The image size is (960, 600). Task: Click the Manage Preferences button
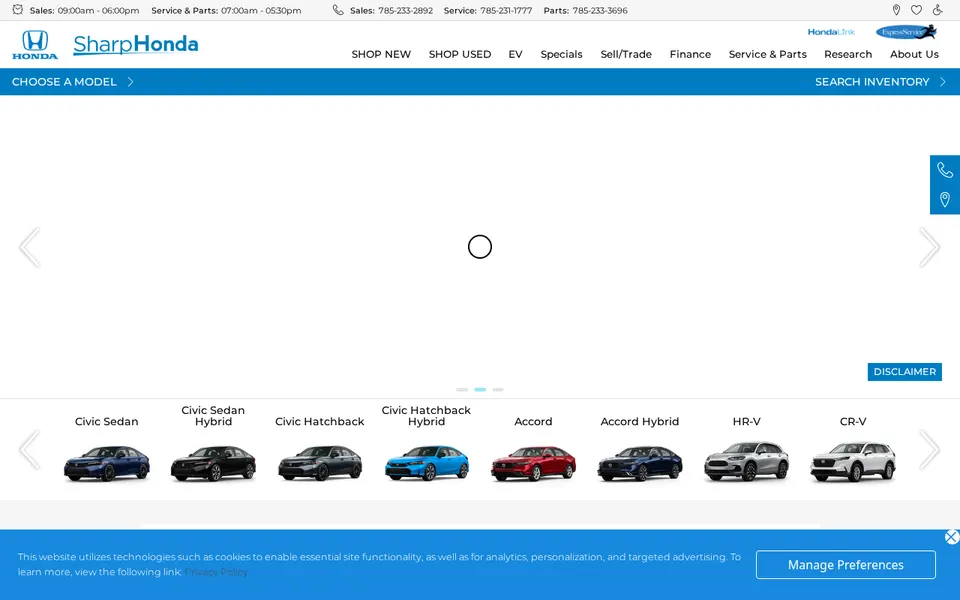pos(846,564)
